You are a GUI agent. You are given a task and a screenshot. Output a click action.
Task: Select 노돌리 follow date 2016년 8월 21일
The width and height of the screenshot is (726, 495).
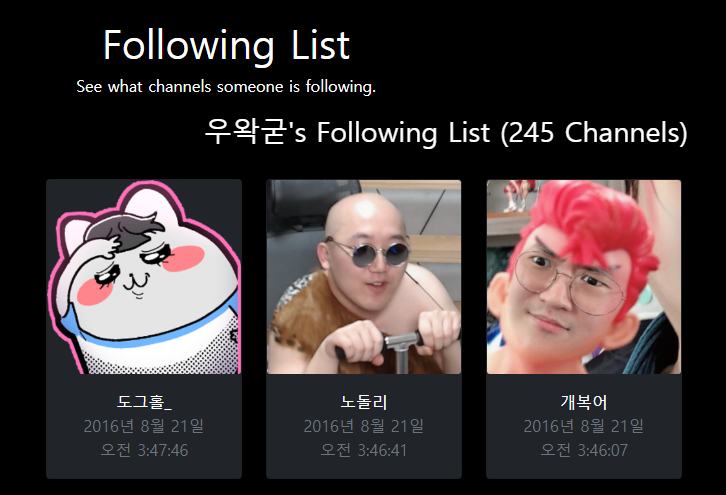point(364,426)
